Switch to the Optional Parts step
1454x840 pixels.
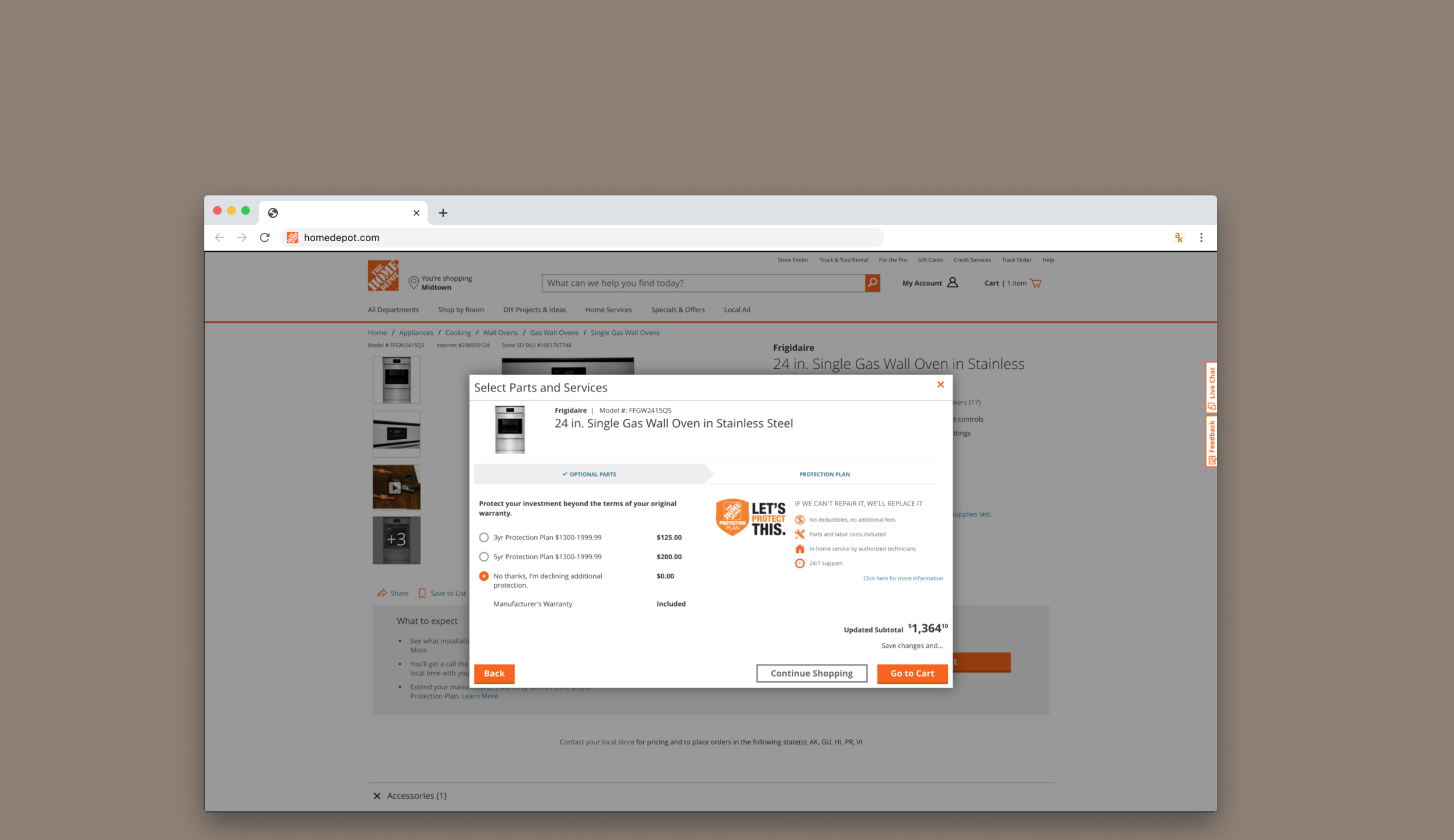click(x=590, y=474)
